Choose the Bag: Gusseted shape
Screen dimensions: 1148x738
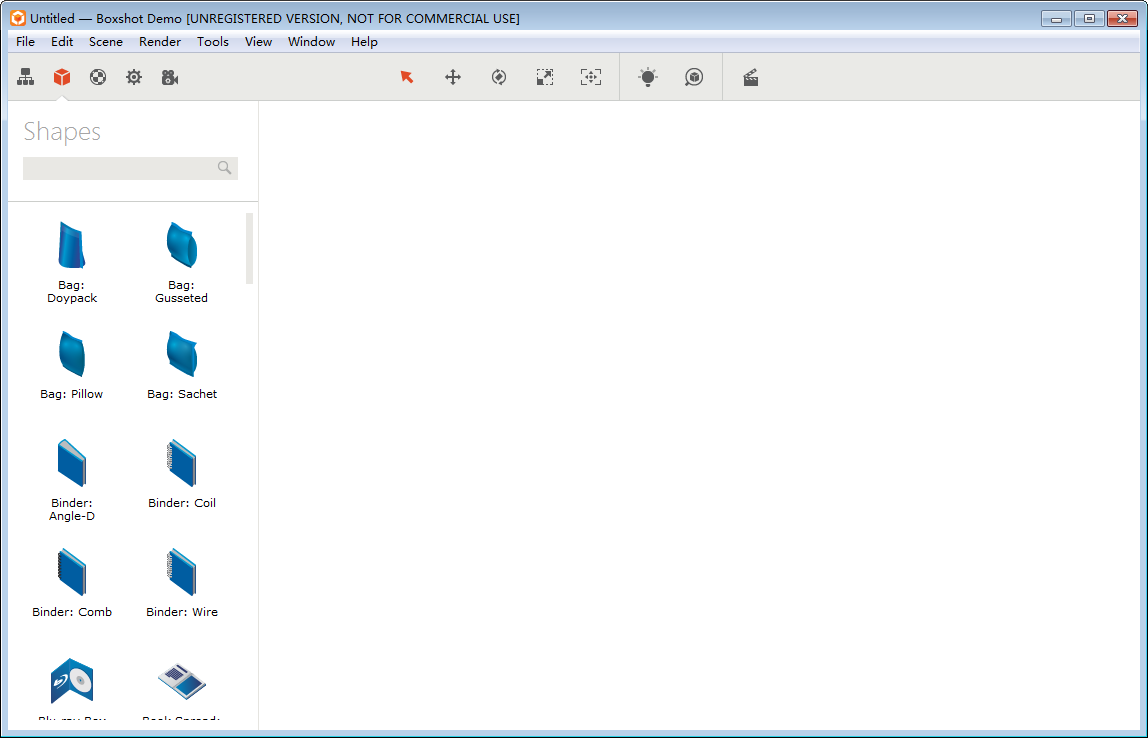[182, 262]
